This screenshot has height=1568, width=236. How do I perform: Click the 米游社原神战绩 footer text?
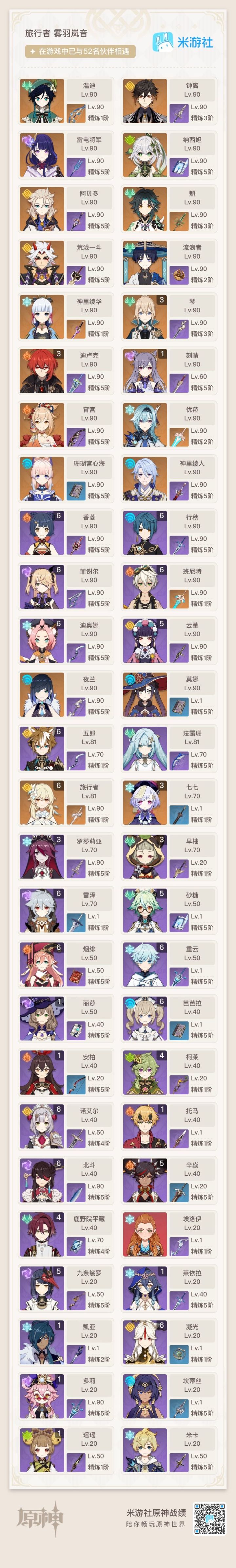point(156,1508)
